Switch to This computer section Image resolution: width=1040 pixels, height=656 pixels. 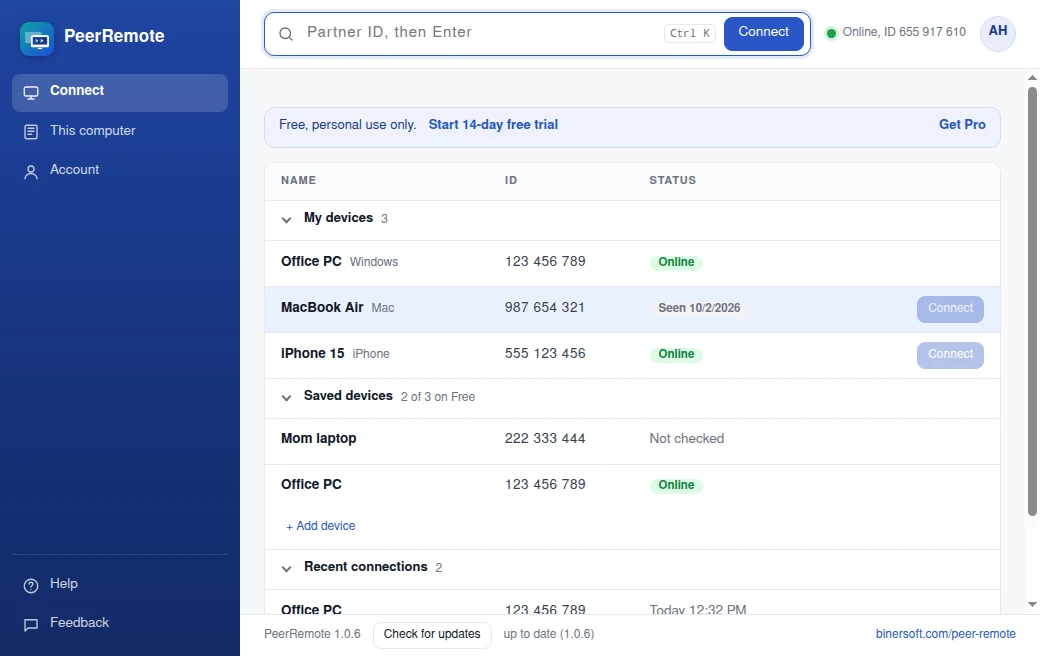click(x=120, y=131)
